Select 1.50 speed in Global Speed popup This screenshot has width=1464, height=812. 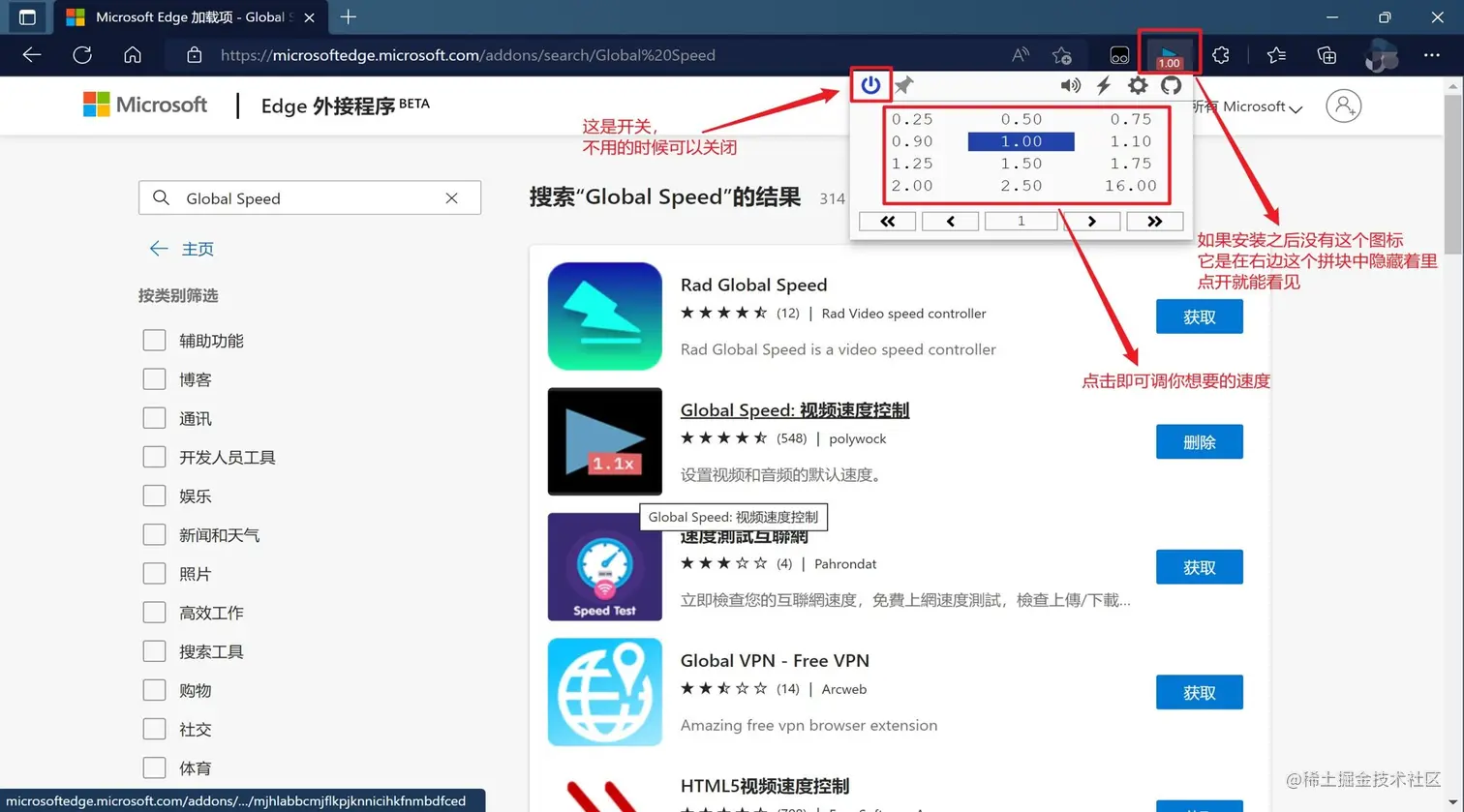tap(1021, 164)
